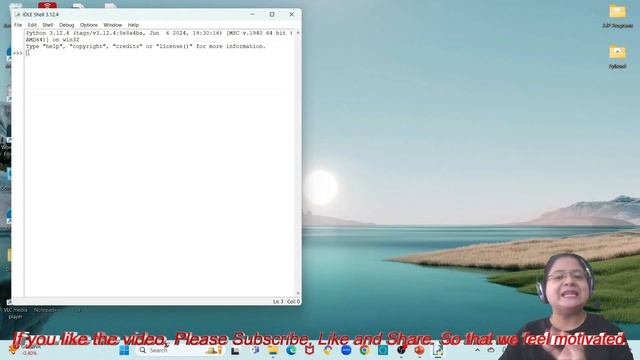Image resolution: width=640 pixels, height=360 pixels.
Task: Click the Python IDLE icon on the taskbar
Action: tap(438, 350)
